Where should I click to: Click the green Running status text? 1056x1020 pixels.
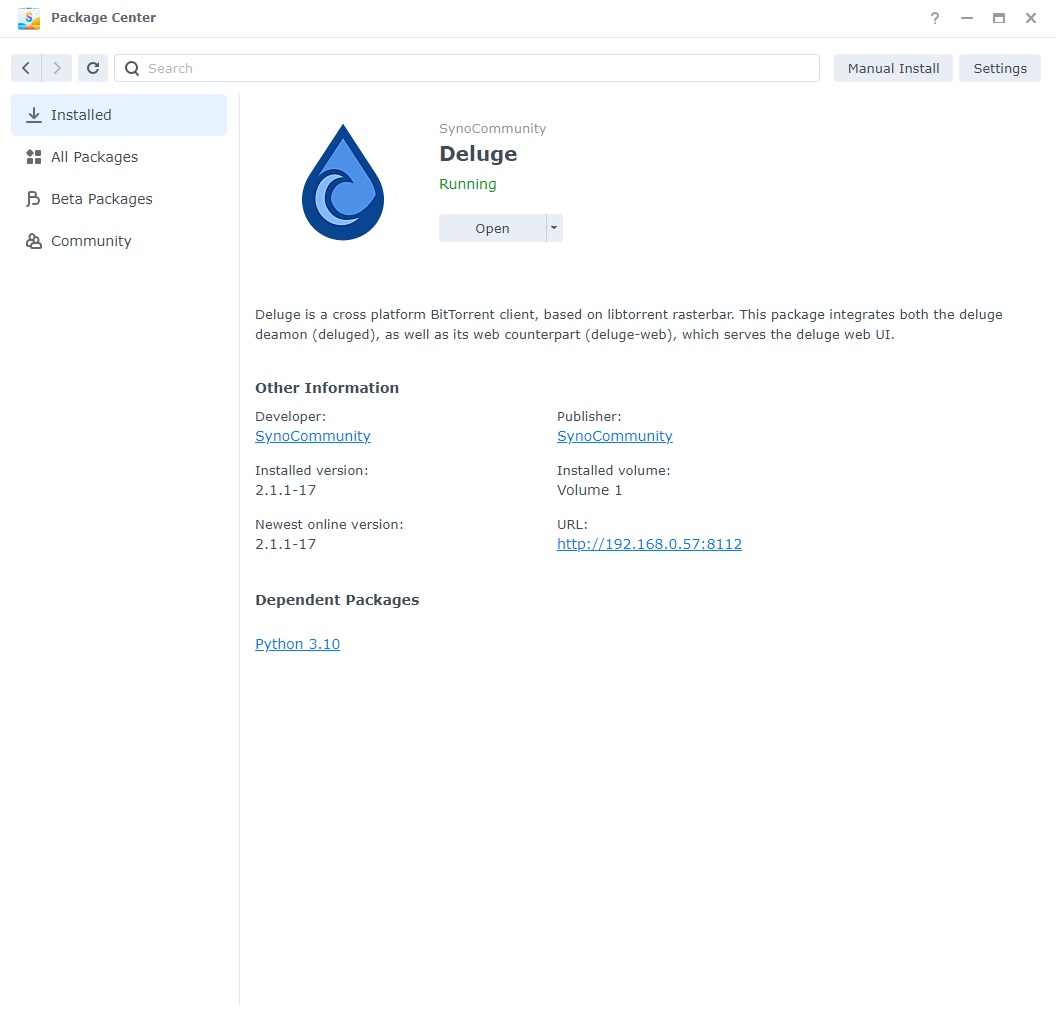coord(467,184)
